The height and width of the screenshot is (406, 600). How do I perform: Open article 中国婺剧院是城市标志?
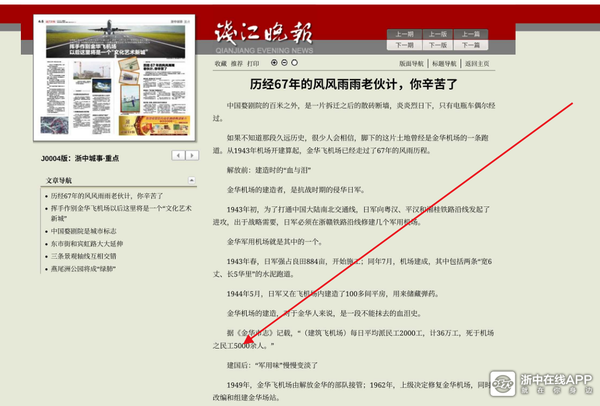tap(83, 231)
